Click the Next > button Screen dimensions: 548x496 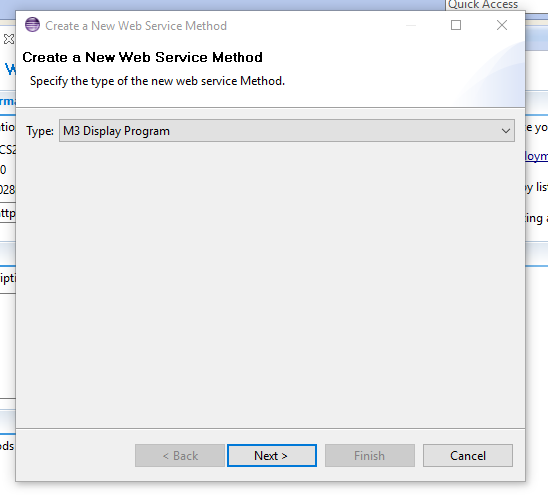pyautogui.click(x=272, y=455)
